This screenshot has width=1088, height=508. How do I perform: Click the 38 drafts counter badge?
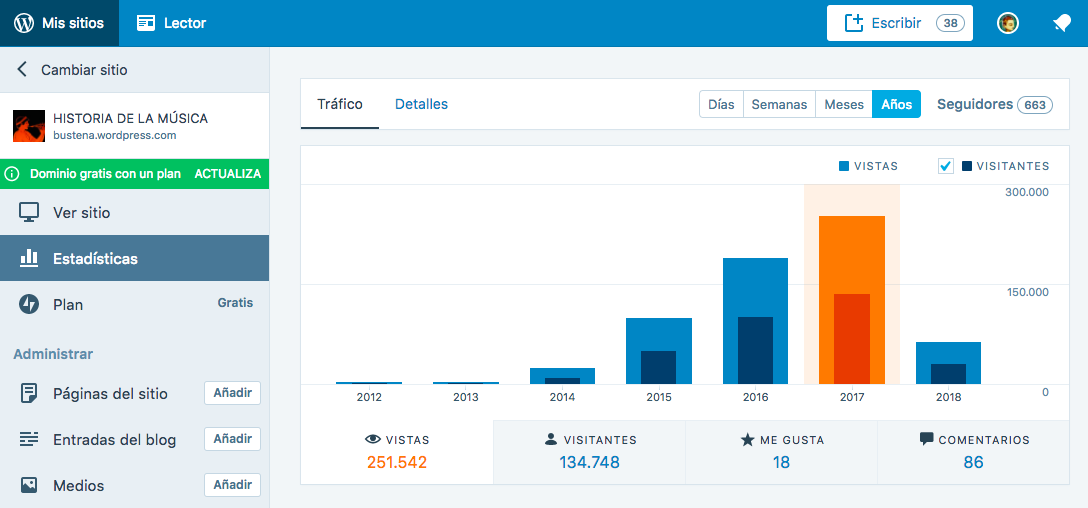(x=951, y=23)
